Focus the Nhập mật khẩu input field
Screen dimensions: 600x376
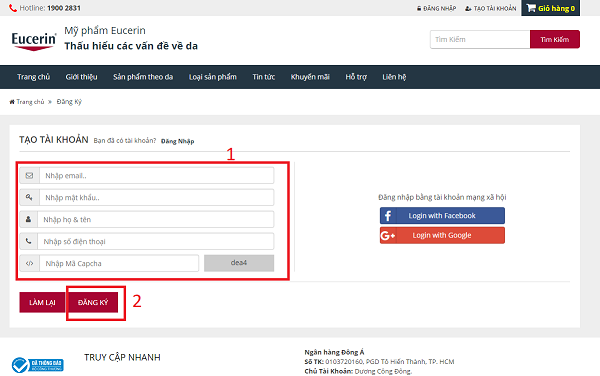tap(157, 197)
